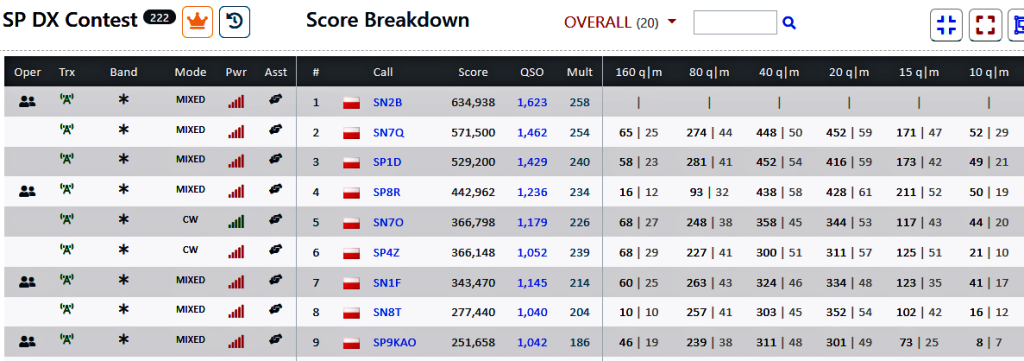The height and width of the screenshot is (361, 1024).
Task: Click the multi-operator icon in SN2B row
Action: point(27,102)
